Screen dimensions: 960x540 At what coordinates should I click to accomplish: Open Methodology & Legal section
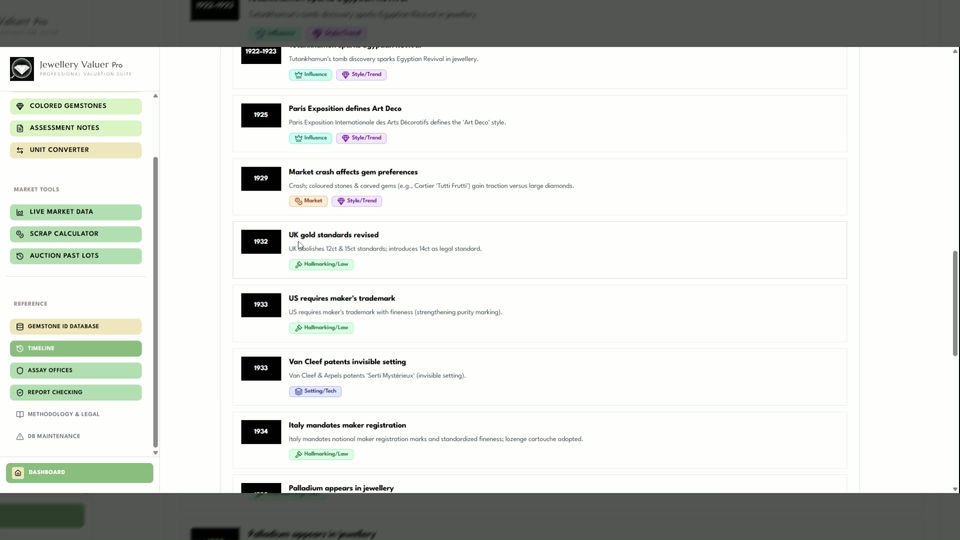76,414
